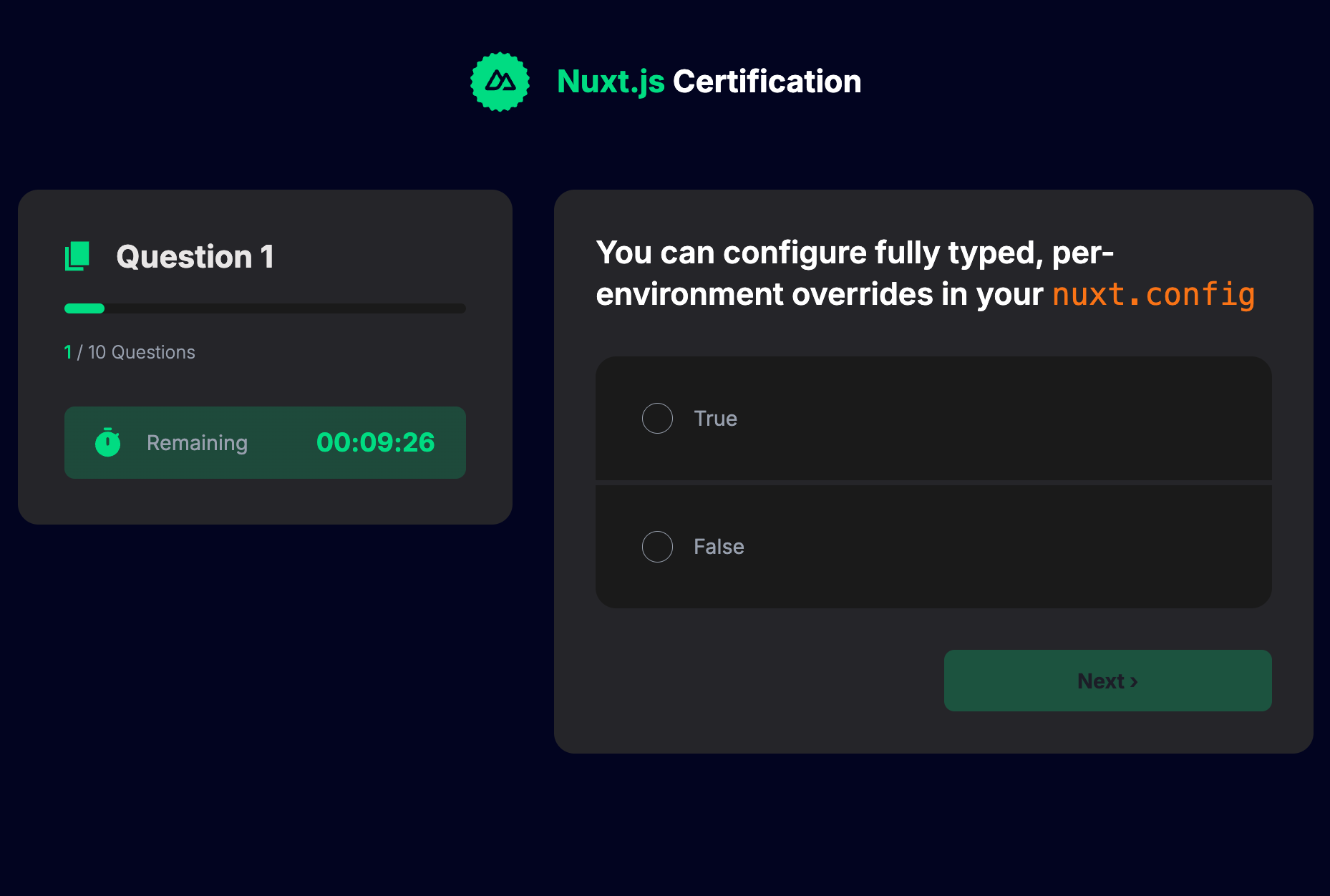This screenshot has height=896, width=1330.
Task: Select the True radio button
Action: coord(657,419)
